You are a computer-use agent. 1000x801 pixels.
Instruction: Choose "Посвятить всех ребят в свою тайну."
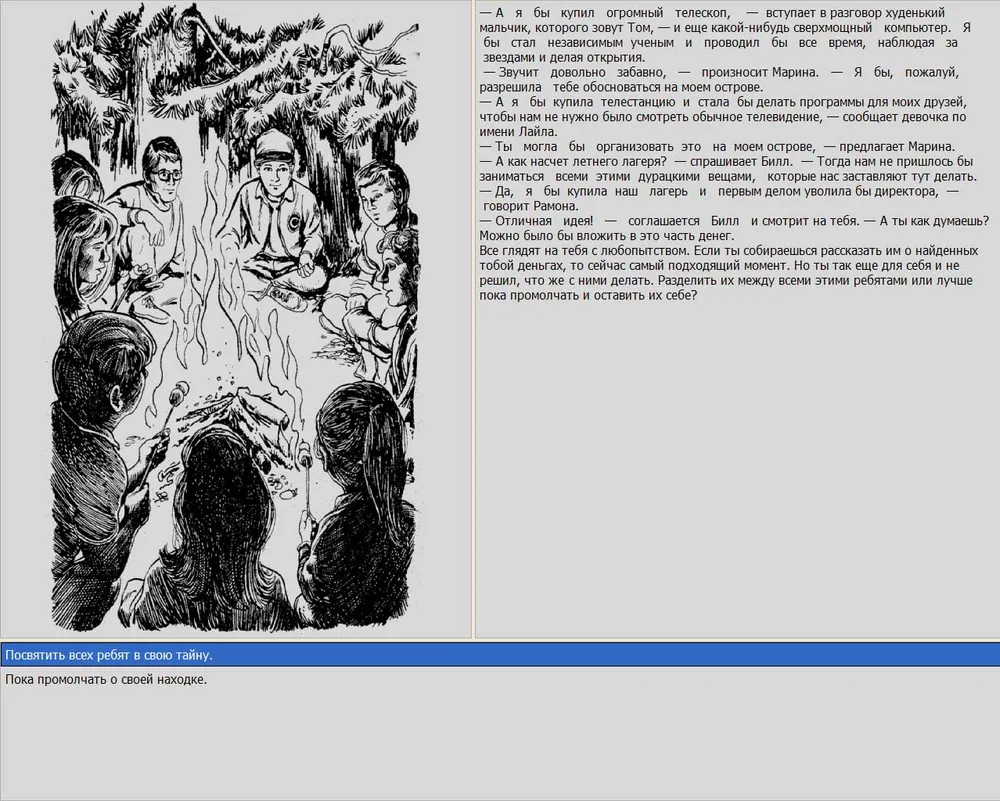click(x=500, y=655)
